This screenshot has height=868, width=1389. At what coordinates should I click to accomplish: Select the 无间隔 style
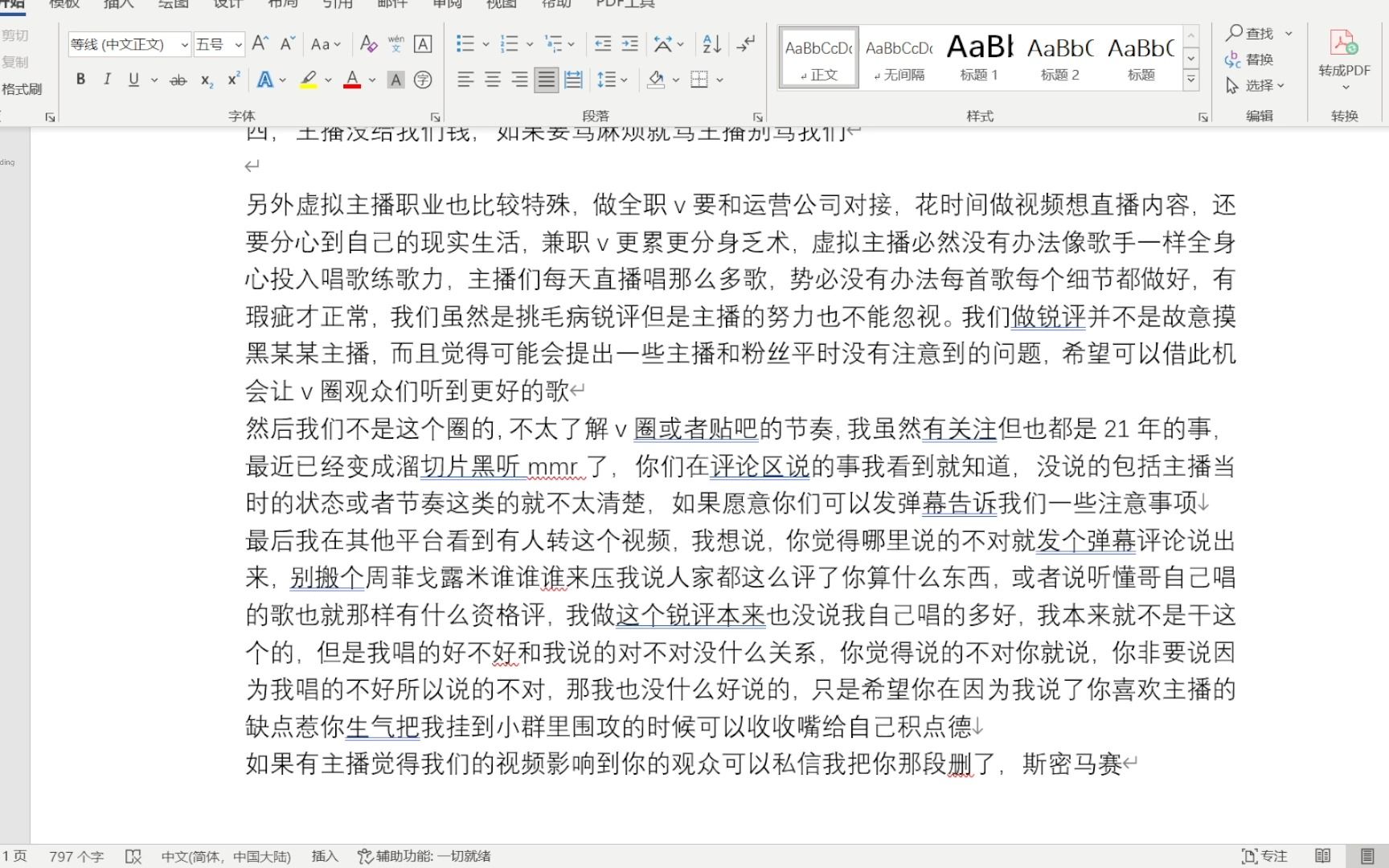[899, 57]
